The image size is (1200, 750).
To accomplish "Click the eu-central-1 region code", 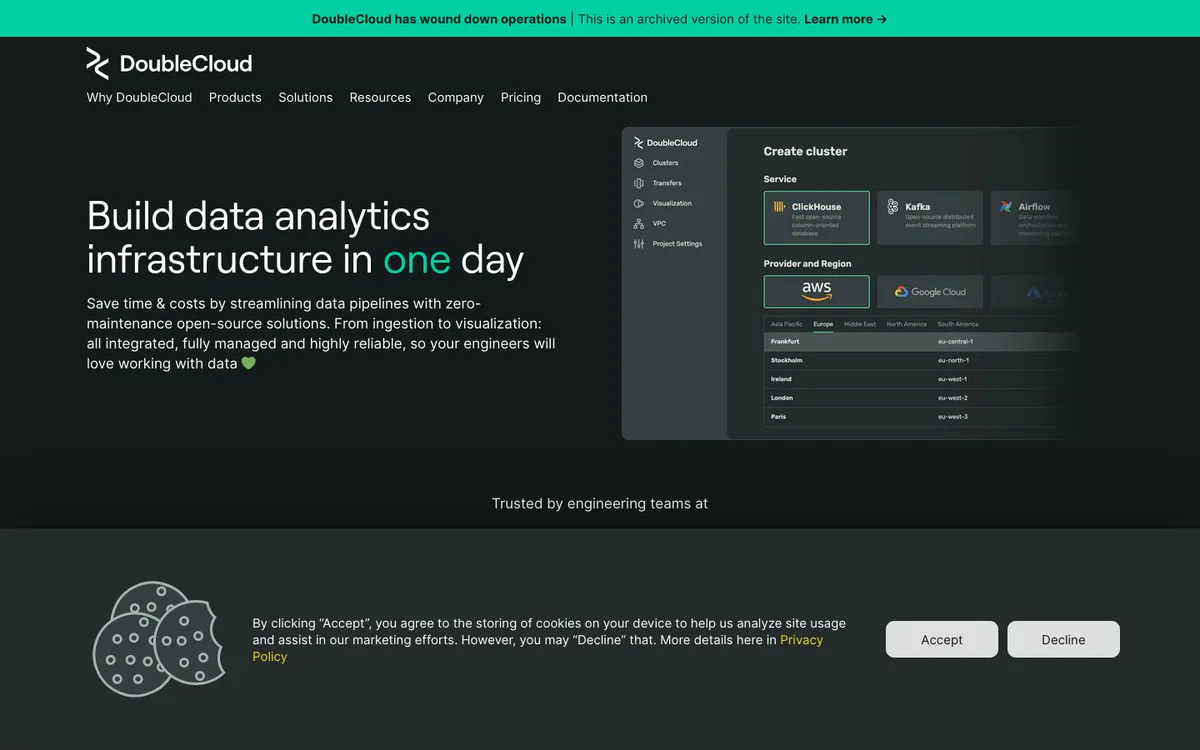I will coord(955,342).
